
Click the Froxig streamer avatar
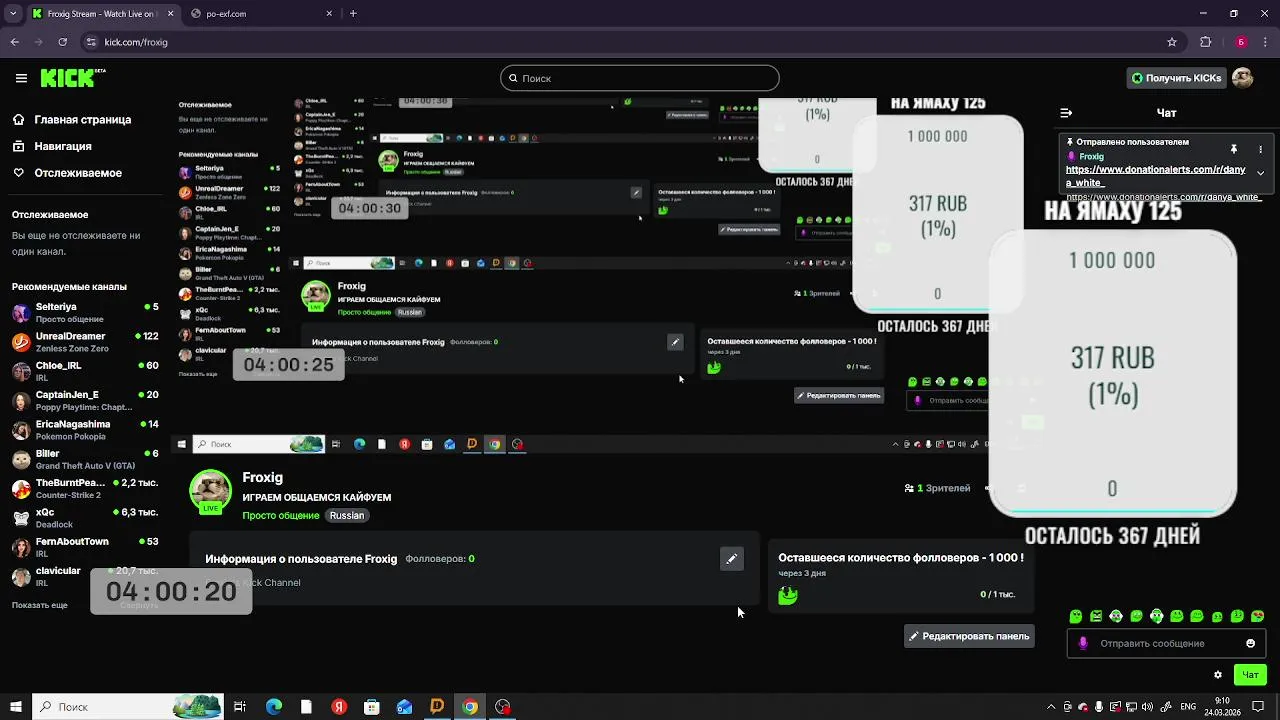click(211, 492)
